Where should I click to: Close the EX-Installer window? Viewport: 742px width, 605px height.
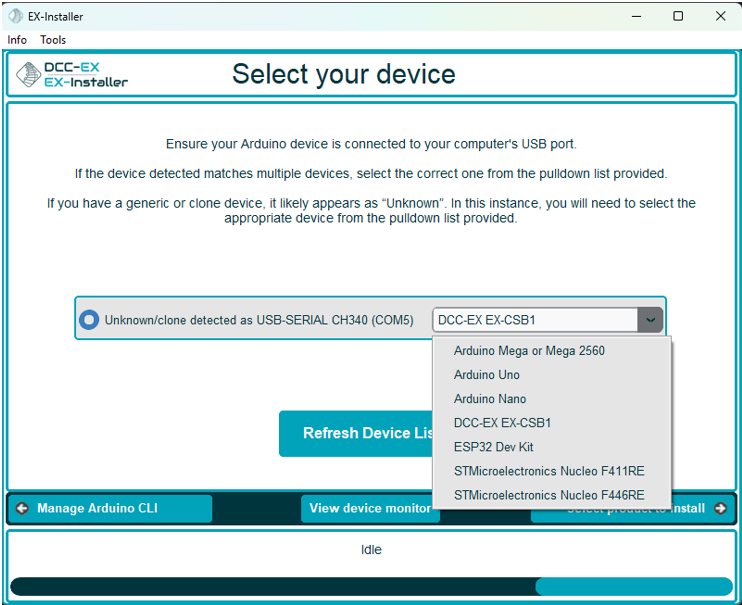(x=720, y=17)
